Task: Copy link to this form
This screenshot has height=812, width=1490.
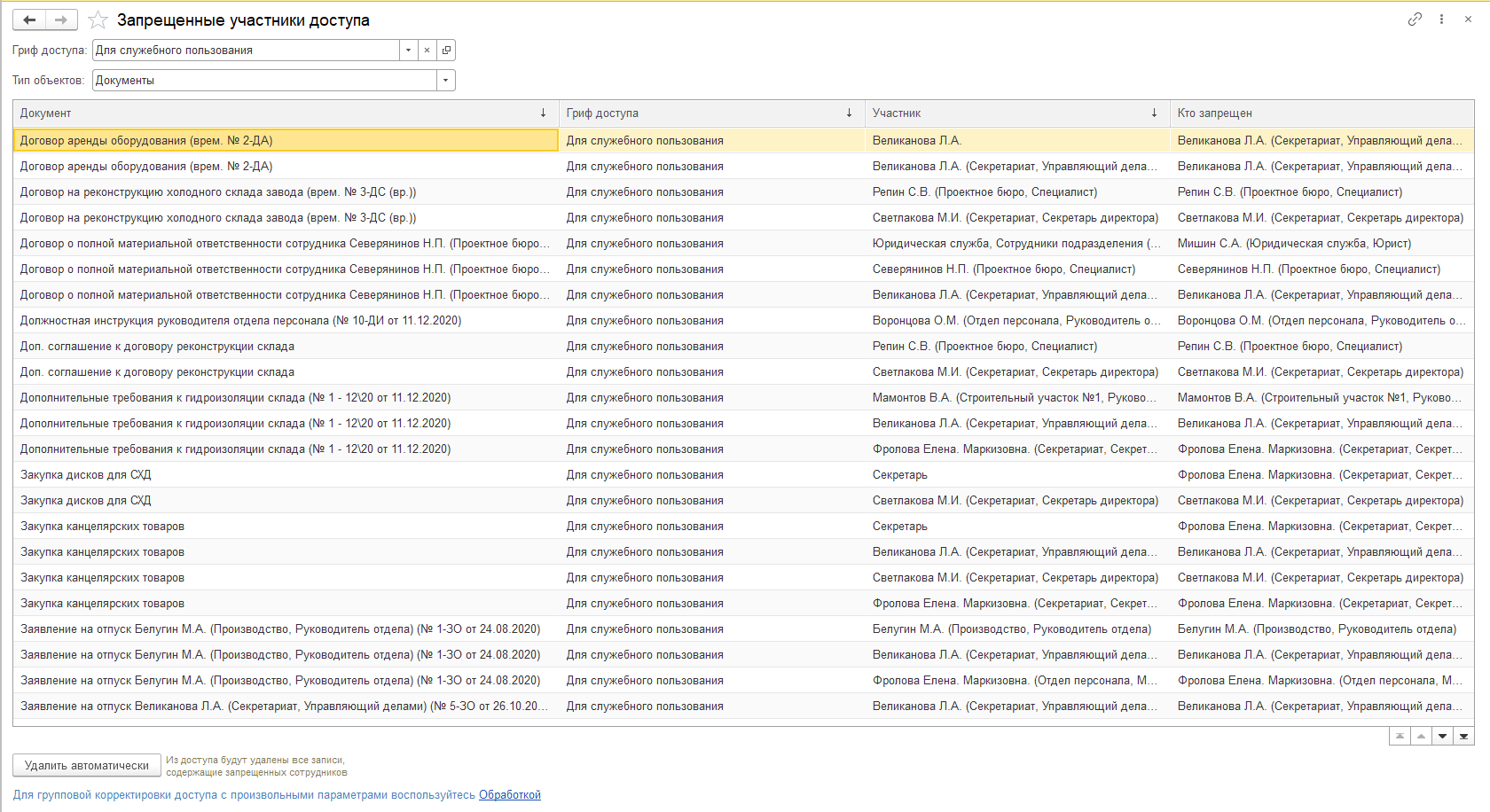Action: click(1415, 19)
